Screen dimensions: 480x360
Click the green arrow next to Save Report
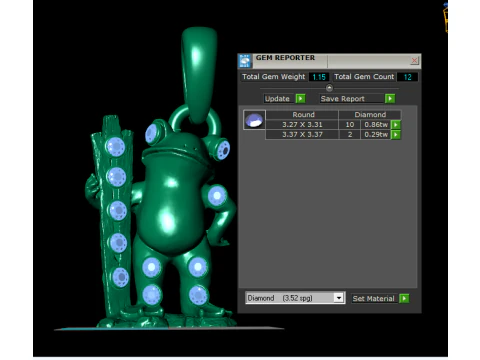390,99
